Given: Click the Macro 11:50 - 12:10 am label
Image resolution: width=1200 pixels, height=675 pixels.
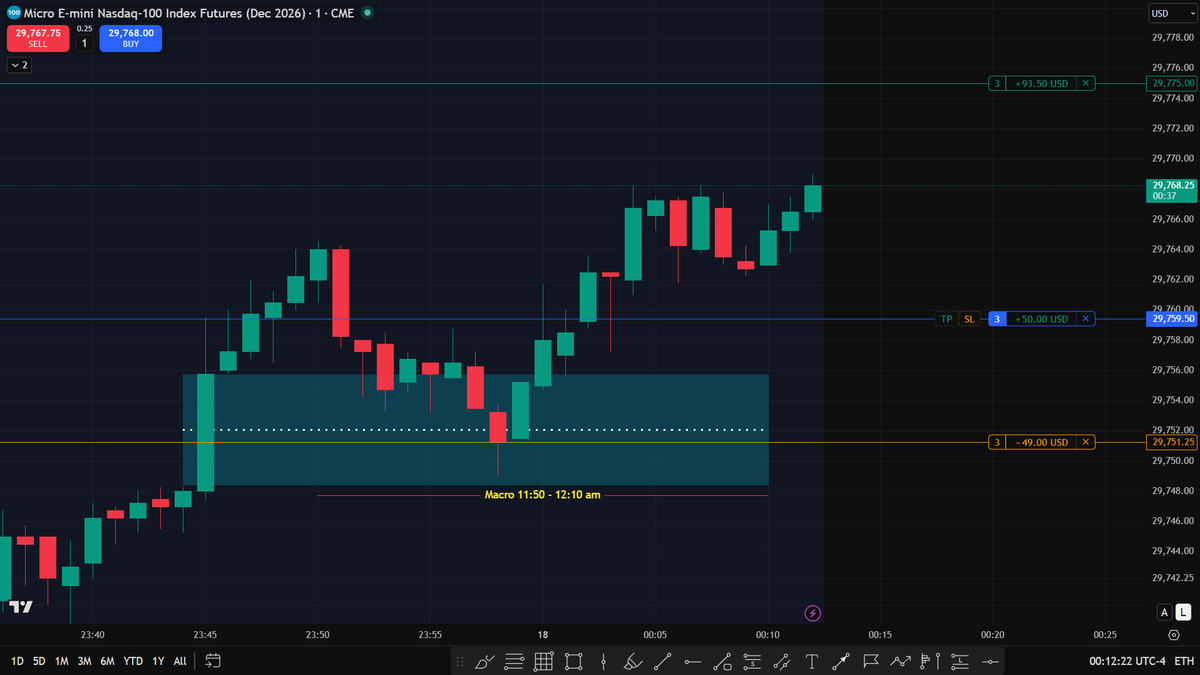Looking at the screenshot, I should click(542, 494).
